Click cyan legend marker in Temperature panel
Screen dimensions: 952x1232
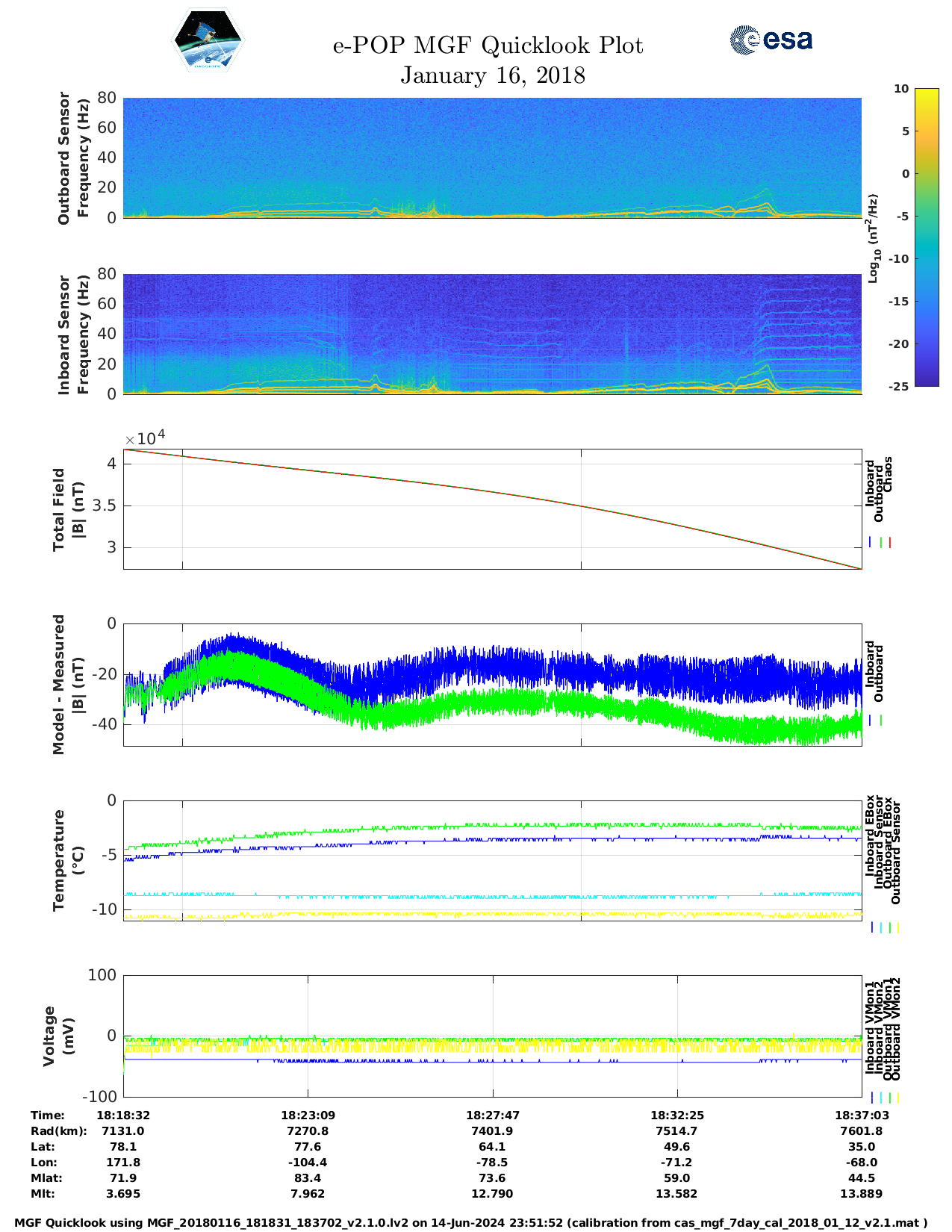click(x=881, y=927)
